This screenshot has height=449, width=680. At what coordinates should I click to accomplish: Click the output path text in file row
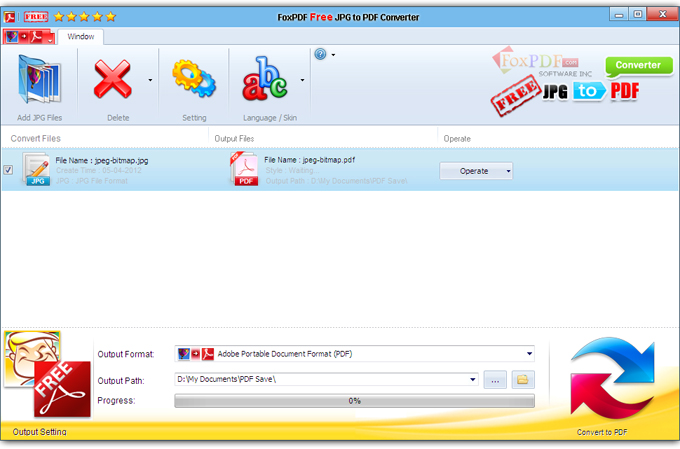click(337, 181)
